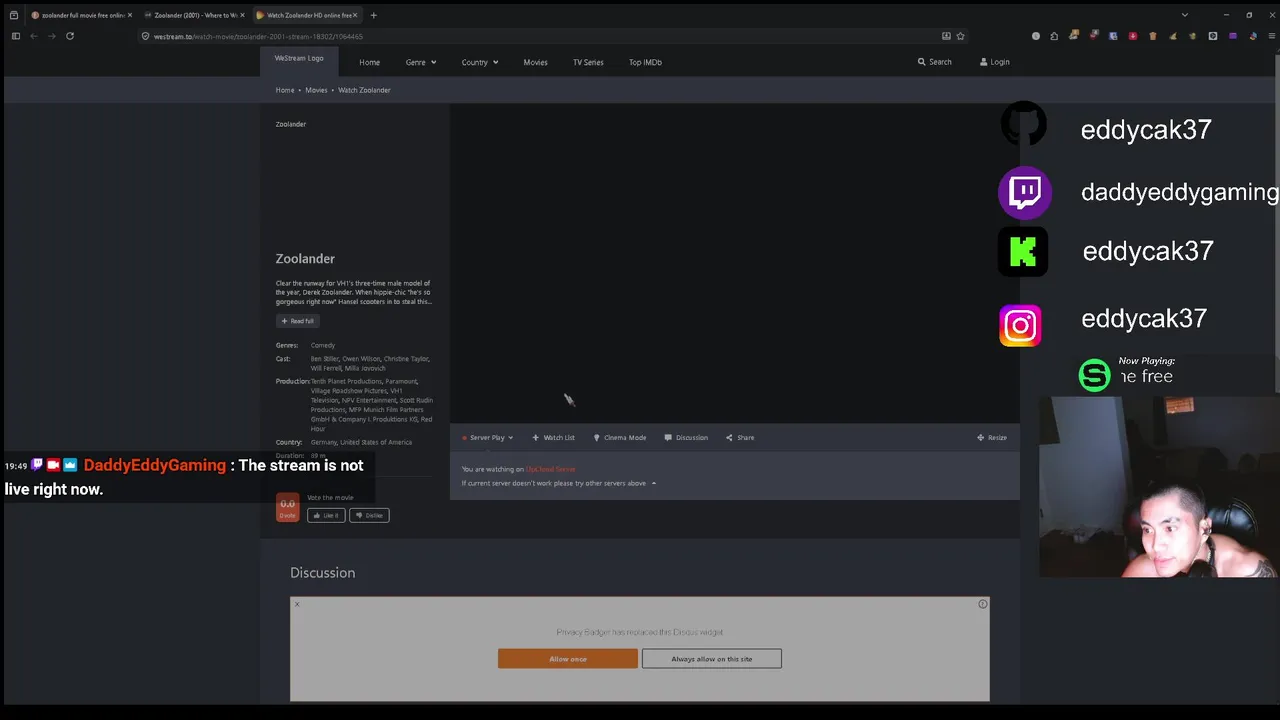The height and width of the screenshot is (720, 1280).
Task: Click the Like it thumbs-up button
Action: (326, 515)
